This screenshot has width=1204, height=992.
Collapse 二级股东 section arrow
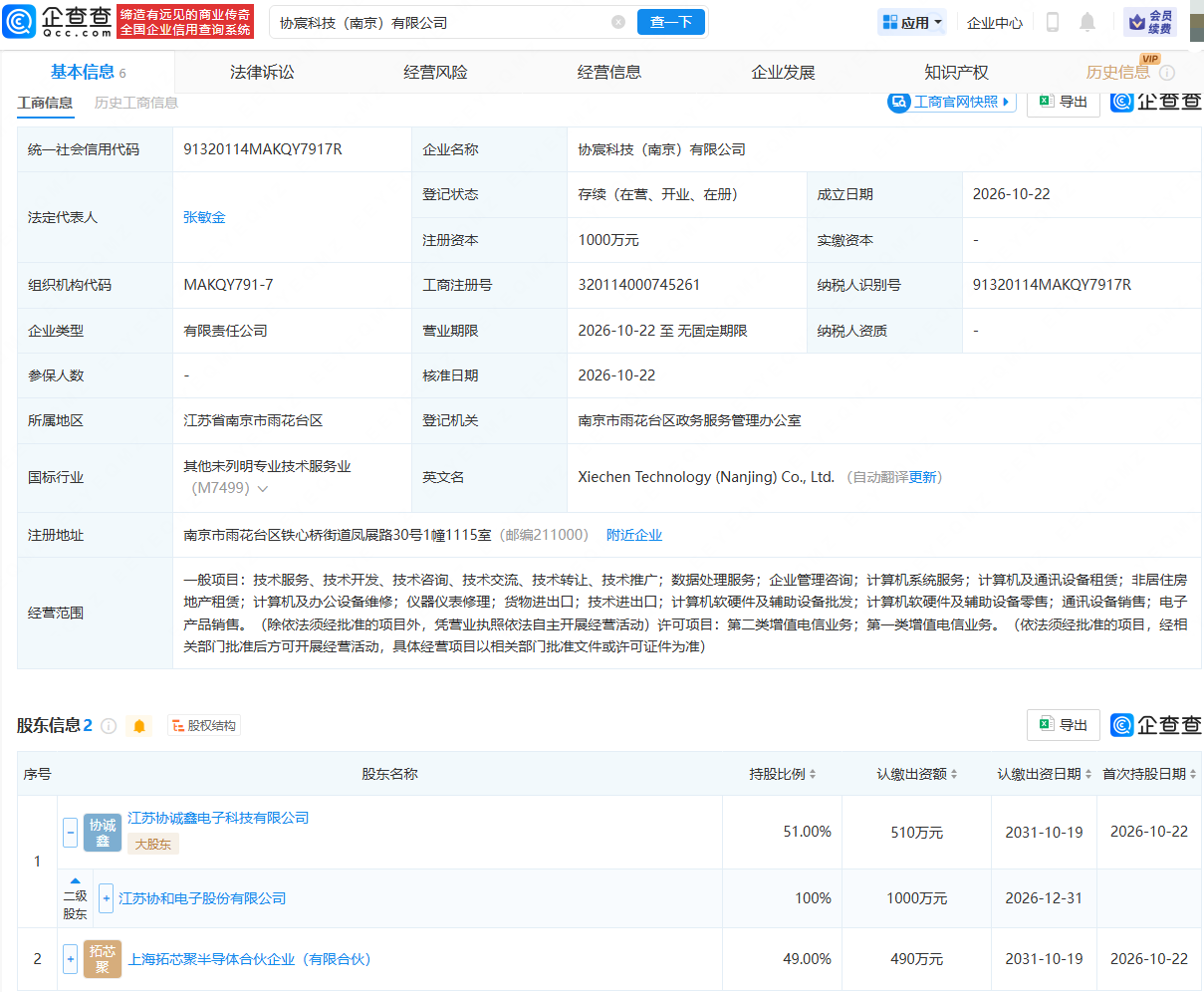pos(75,880)
